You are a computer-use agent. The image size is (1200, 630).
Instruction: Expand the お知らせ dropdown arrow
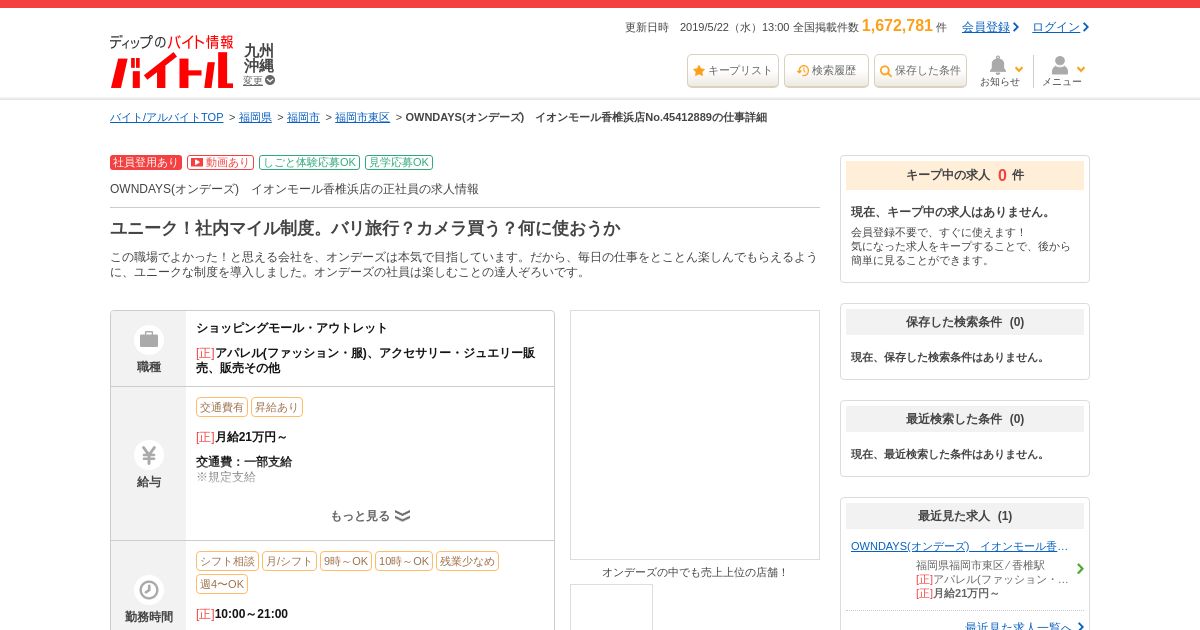pos(1019,69)
